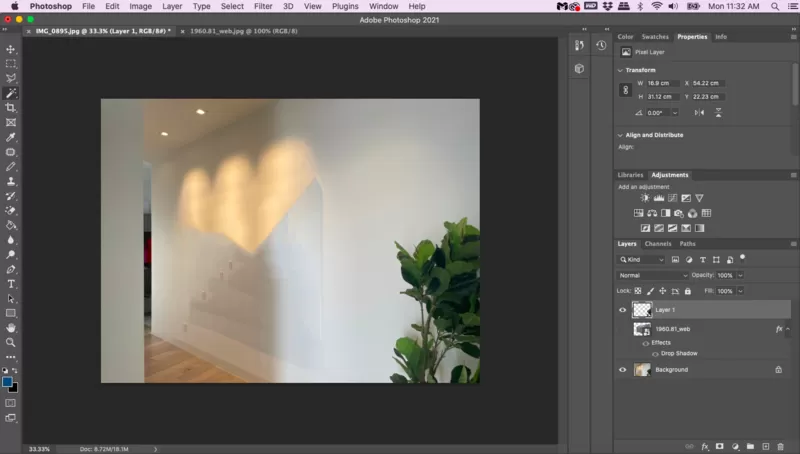Add a Hue/Saturation adjustment
Image resolution: width=800 pixels, height=454 pixels.
(x=638, y=213)
